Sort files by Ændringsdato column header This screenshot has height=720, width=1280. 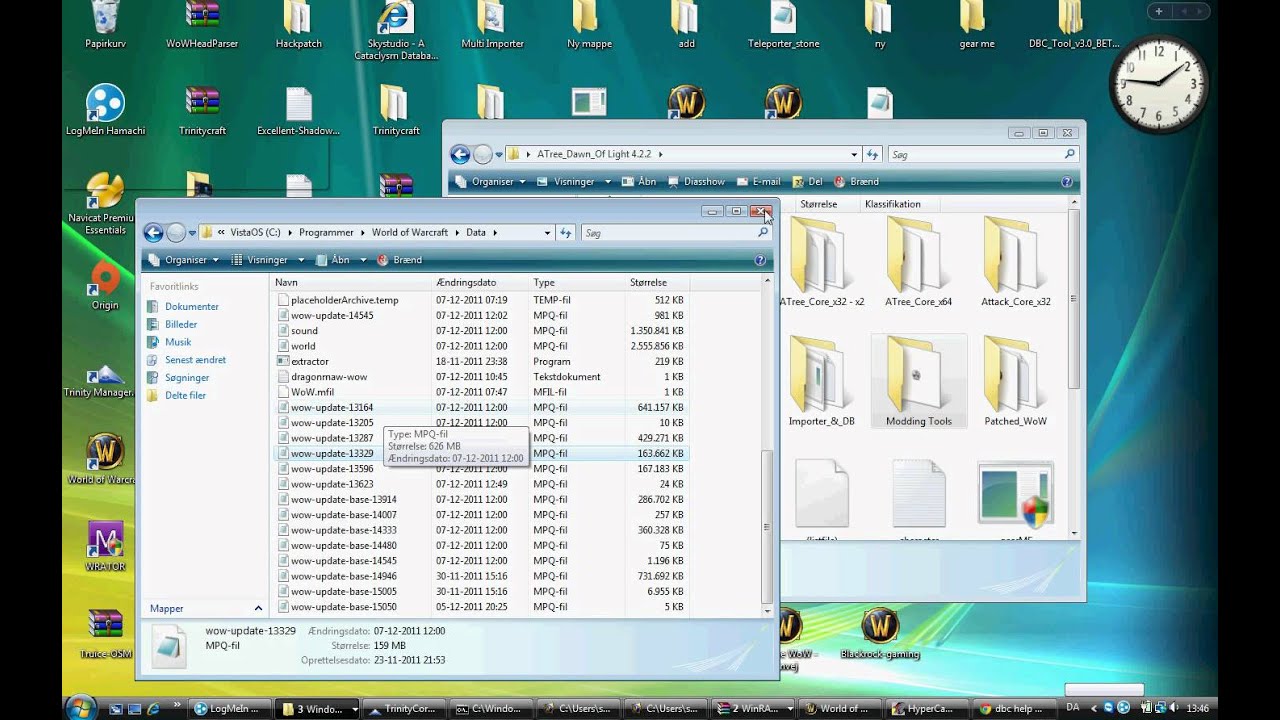pos(480,283)
